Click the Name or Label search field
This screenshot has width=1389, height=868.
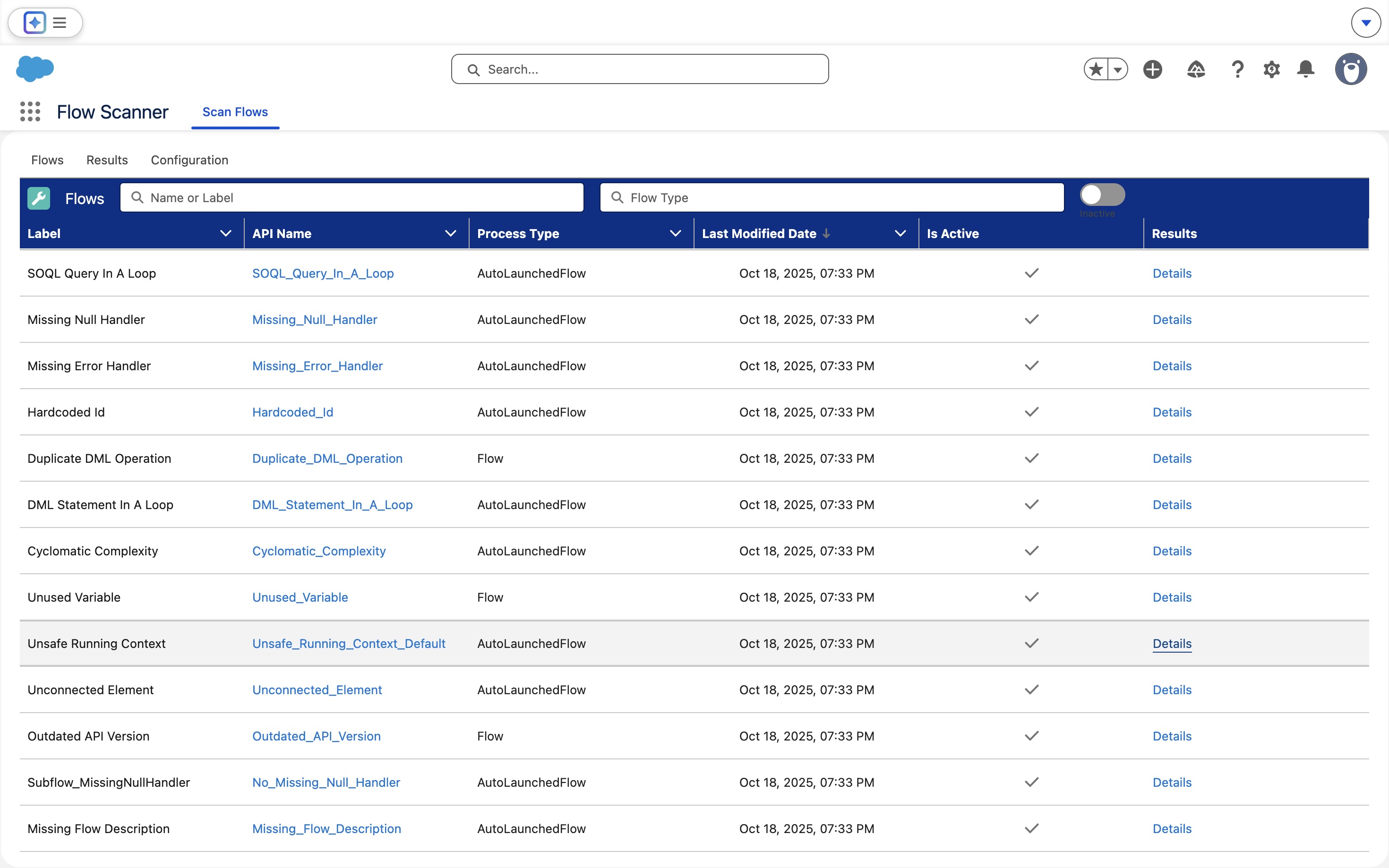(352, 197)
